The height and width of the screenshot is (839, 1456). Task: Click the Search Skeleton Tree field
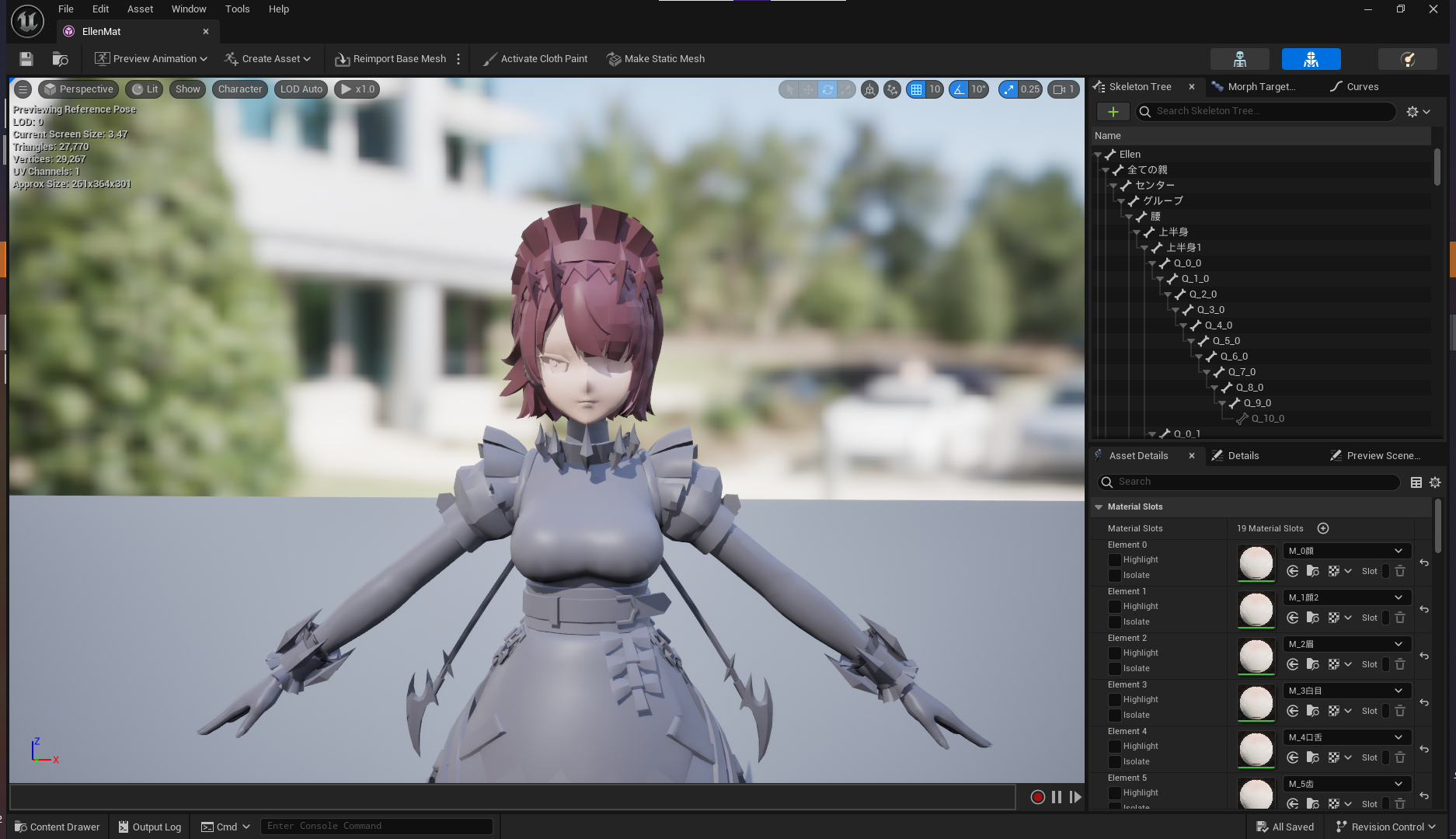1266,112
